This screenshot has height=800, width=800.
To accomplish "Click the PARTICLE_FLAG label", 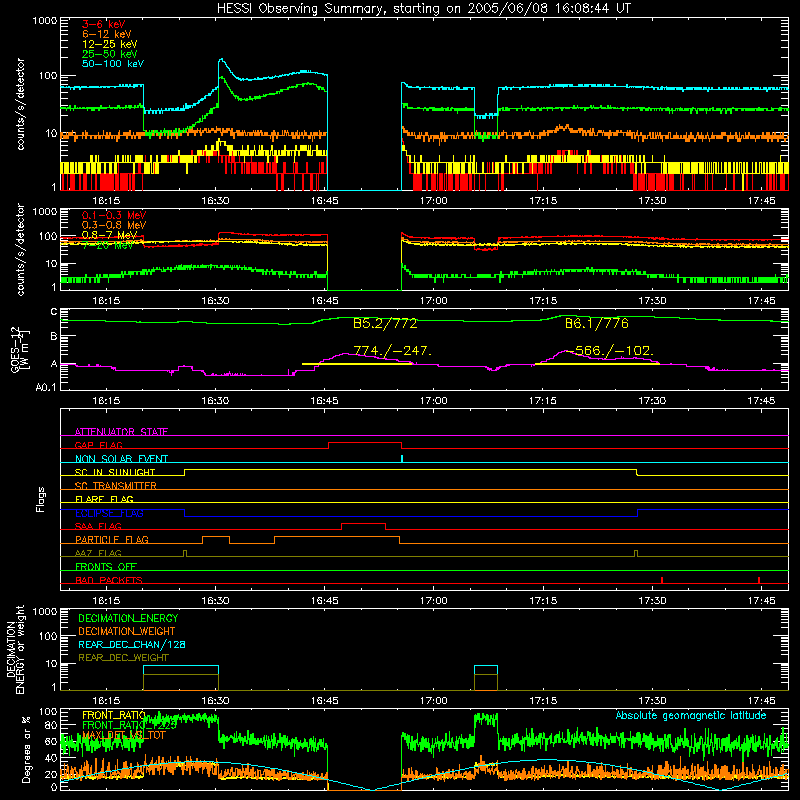I will tap(112, 539).
